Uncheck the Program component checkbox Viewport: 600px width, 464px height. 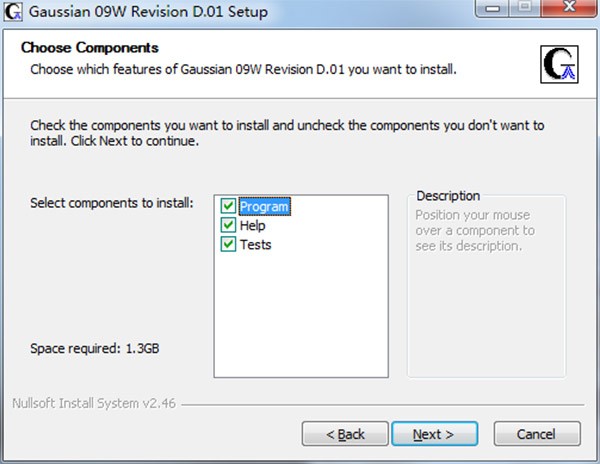229,207
